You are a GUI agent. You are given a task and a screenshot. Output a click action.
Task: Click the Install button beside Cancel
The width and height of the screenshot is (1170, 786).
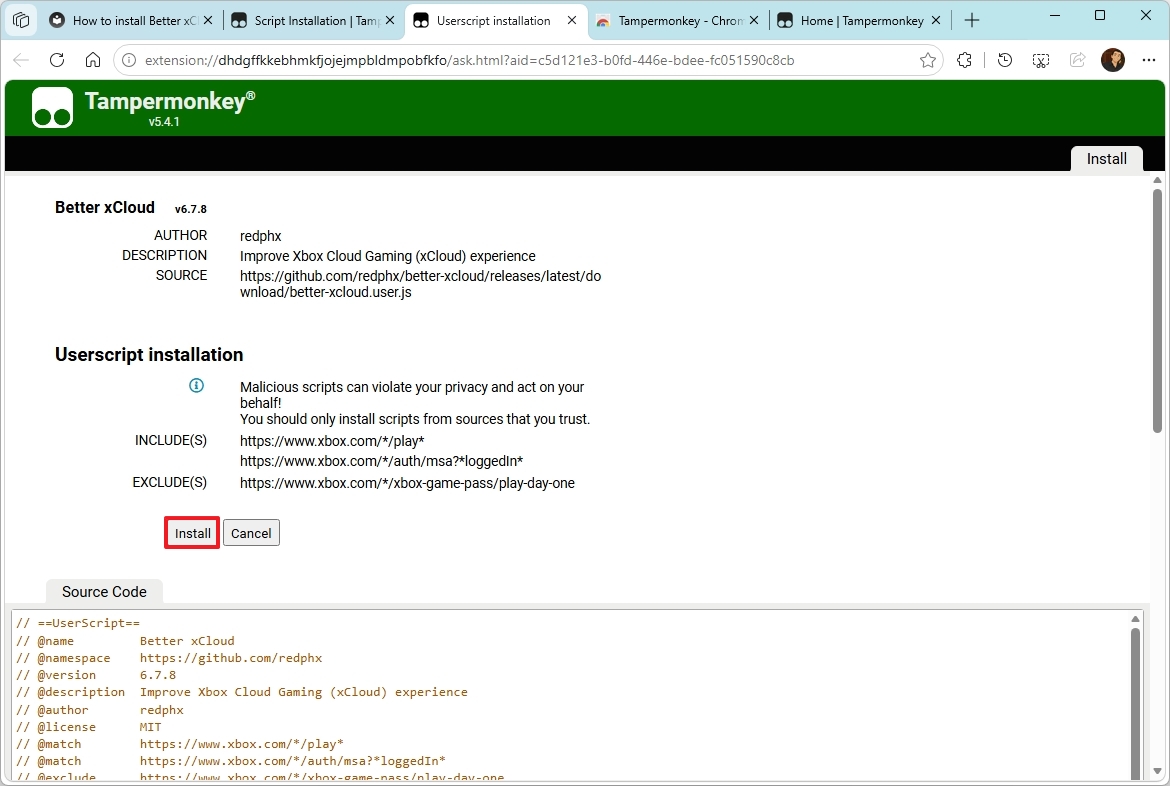(191, 533)
